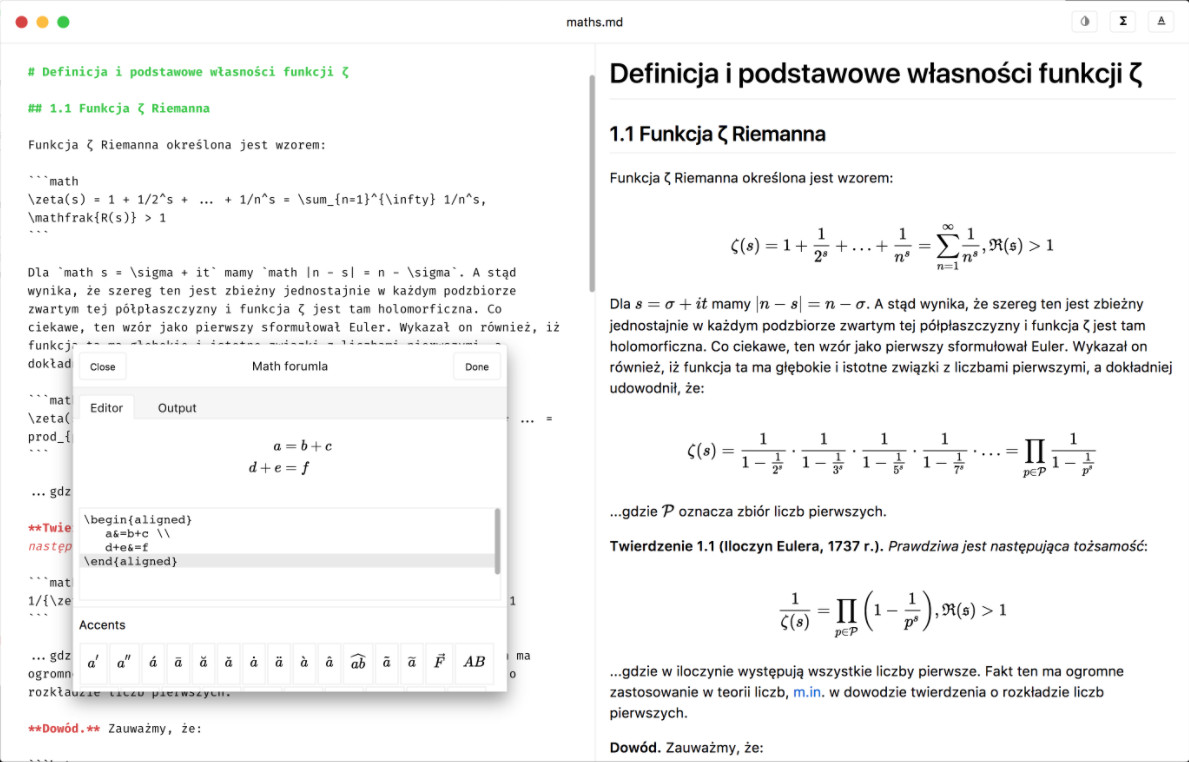Click the formula text area scrollbar
The height and width of the screenshot is (762, 1189).
497,541
